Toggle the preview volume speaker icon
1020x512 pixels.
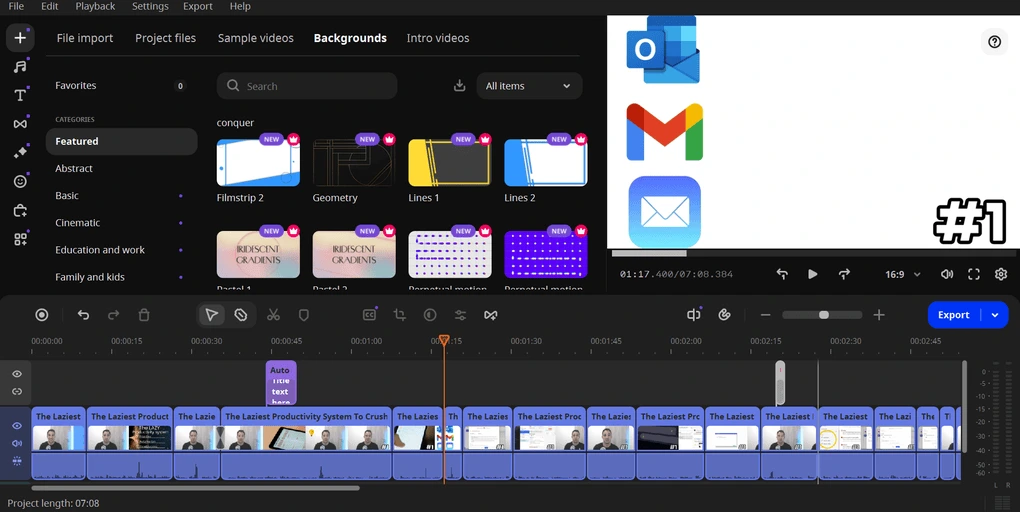pyautogui.click(x=946, y=274)
